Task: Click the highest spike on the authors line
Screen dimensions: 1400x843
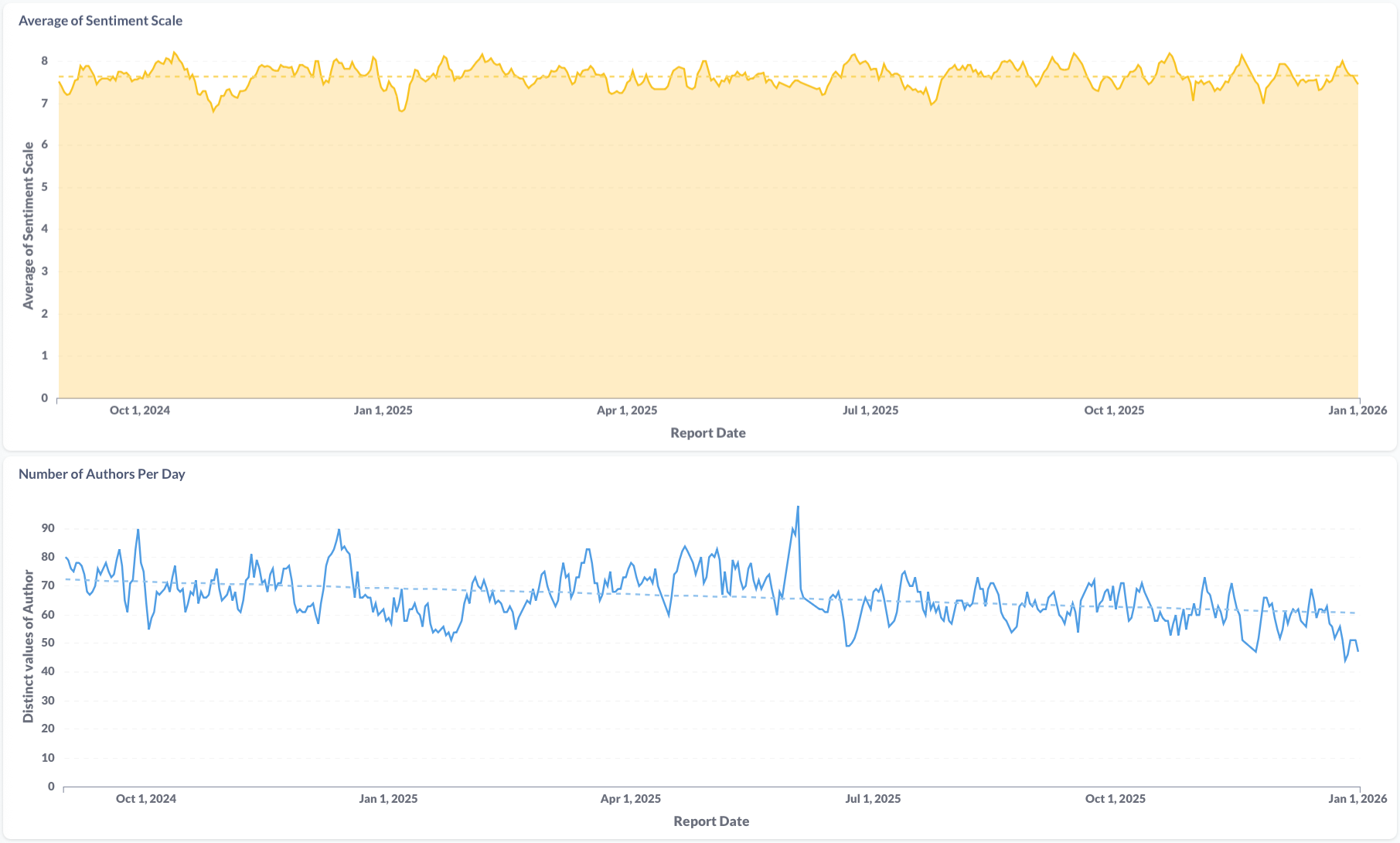Action: 798,507
